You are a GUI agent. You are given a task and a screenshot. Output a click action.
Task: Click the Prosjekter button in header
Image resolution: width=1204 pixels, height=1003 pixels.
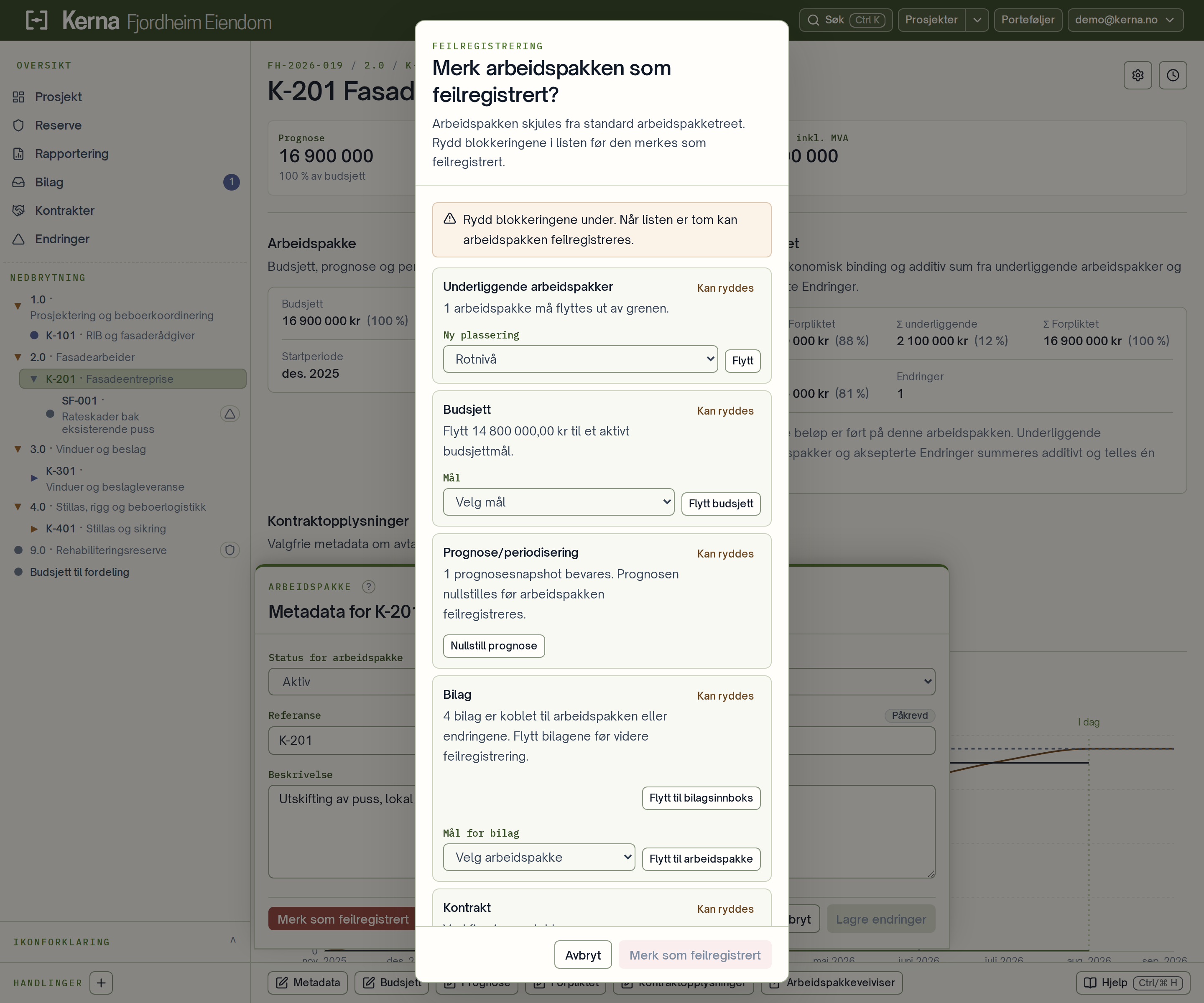click(x=931, y=20)
